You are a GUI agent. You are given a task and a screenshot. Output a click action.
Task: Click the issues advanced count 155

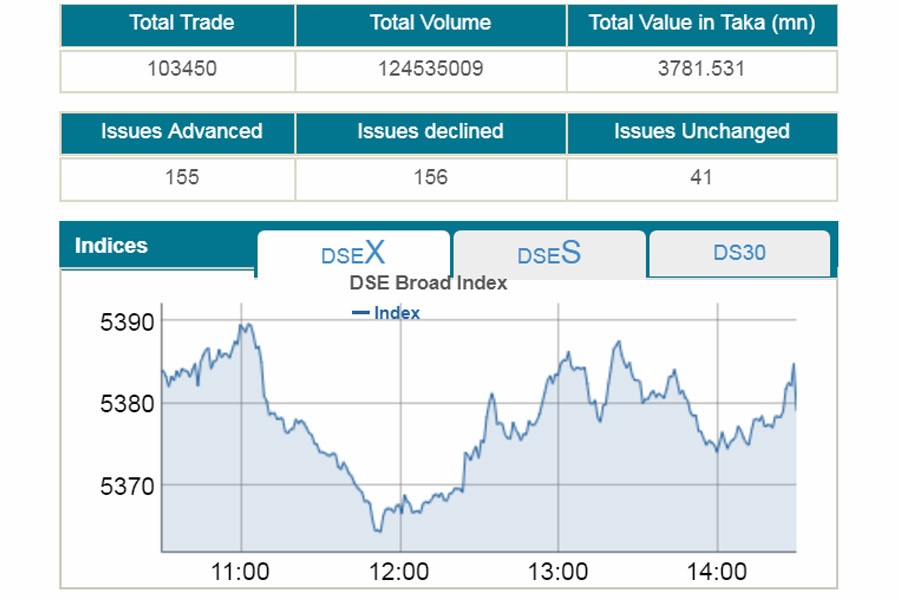coord(181,177)
